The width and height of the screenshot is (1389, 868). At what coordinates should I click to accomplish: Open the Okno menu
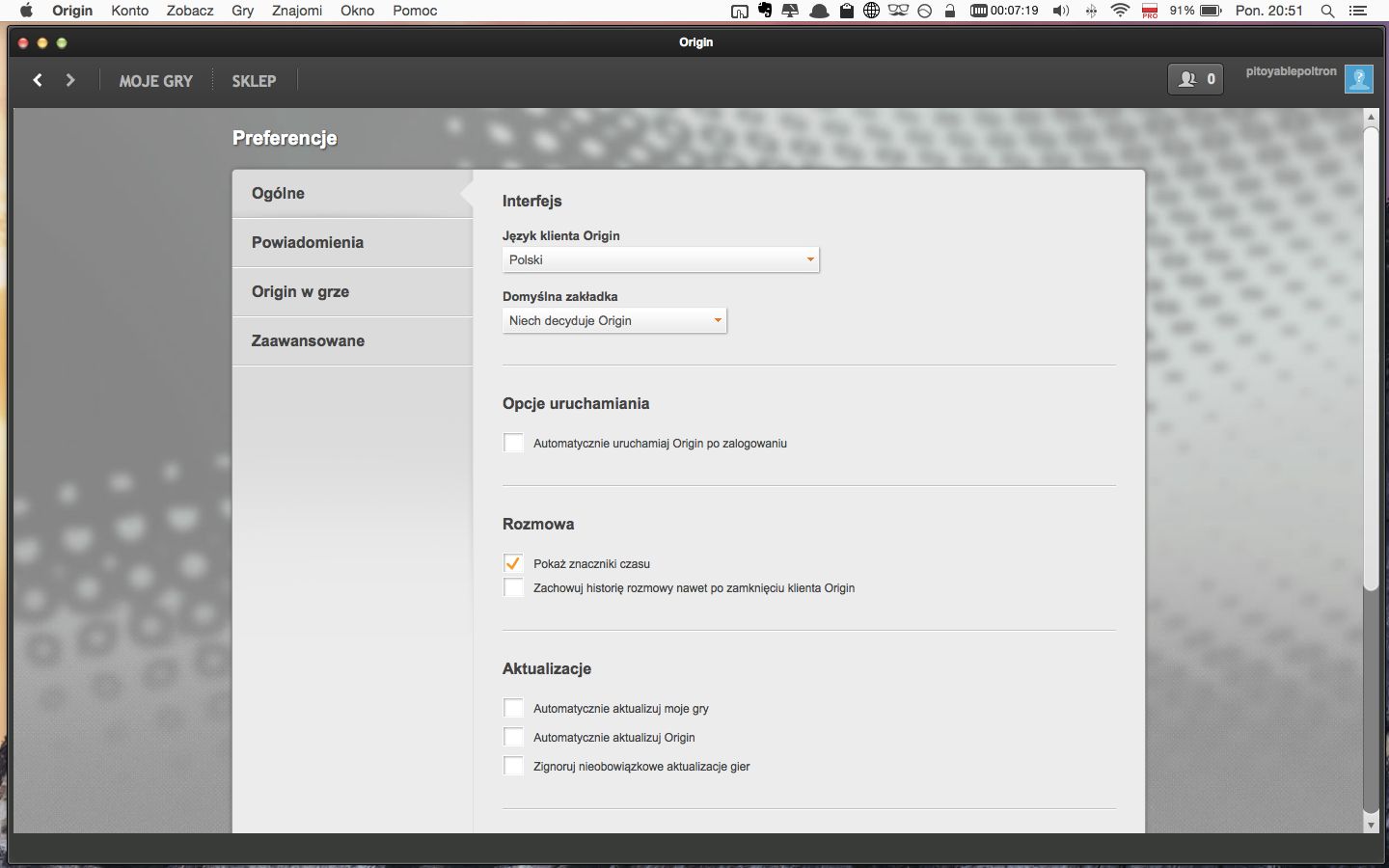point(357,11)
